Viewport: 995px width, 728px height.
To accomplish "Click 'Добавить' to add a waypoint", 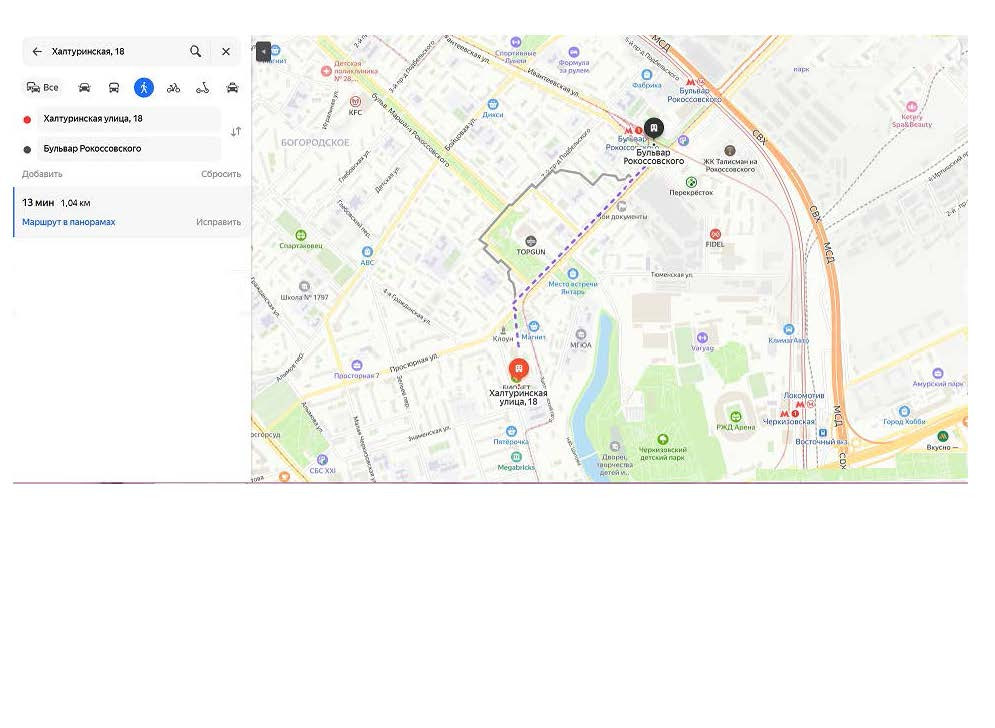I will tap(42, 174).
